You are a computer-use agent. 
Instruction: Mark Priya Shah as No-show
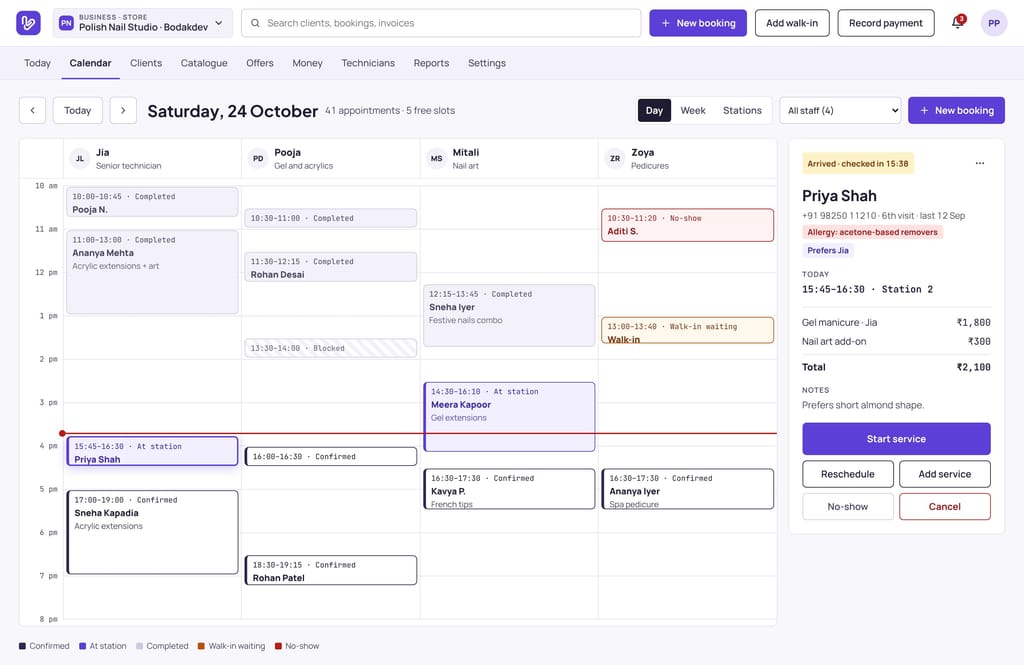coord(848,506)
